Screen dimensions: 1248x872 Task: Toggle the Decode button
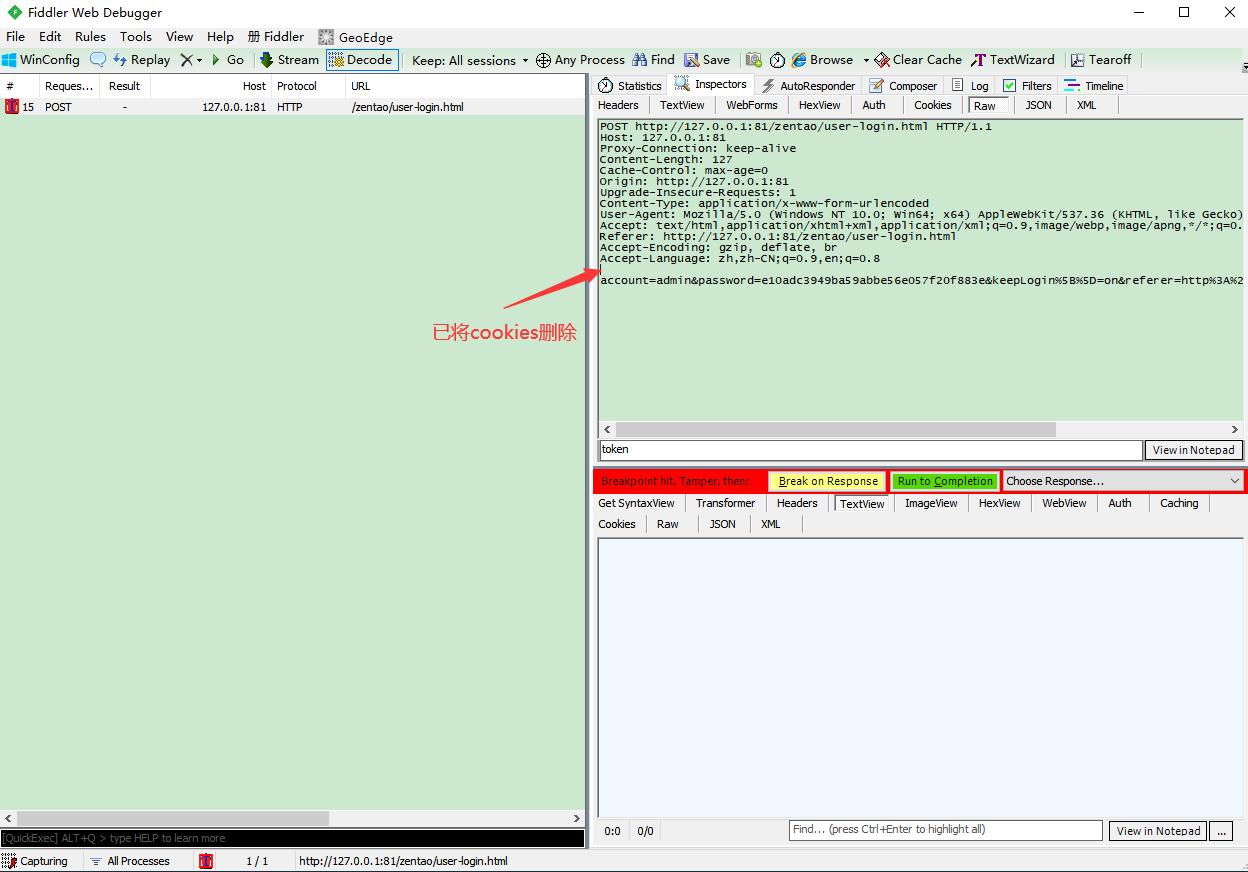(362, 60)
